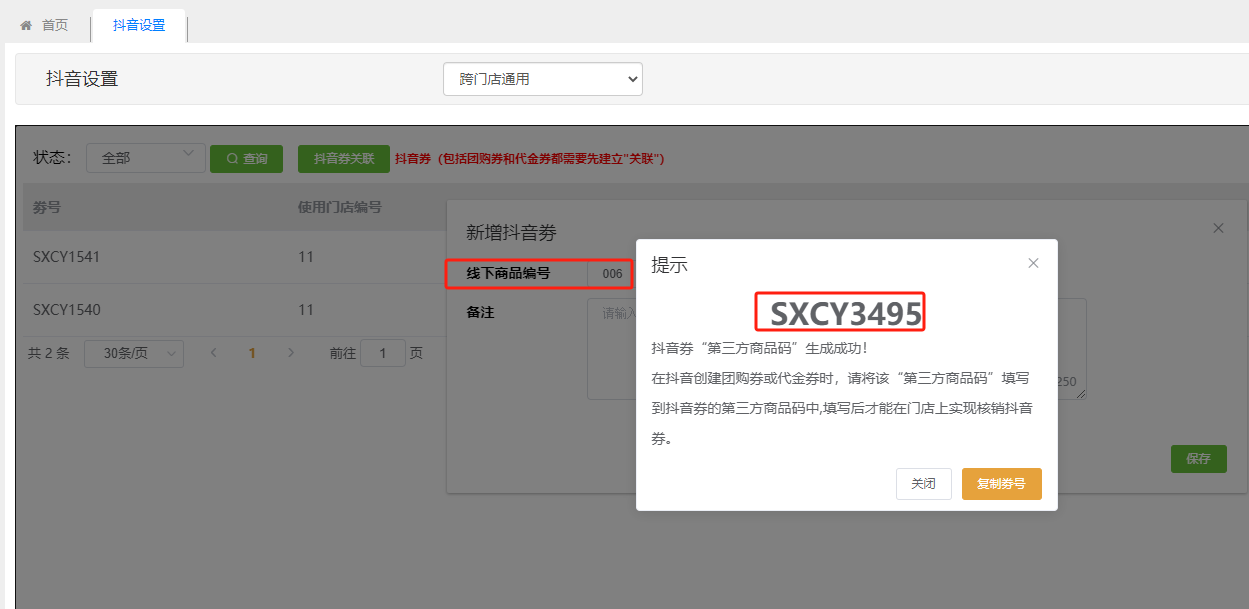Click the 抖音券关联 button
This screenshot has width=1249, height=609.
344,158
